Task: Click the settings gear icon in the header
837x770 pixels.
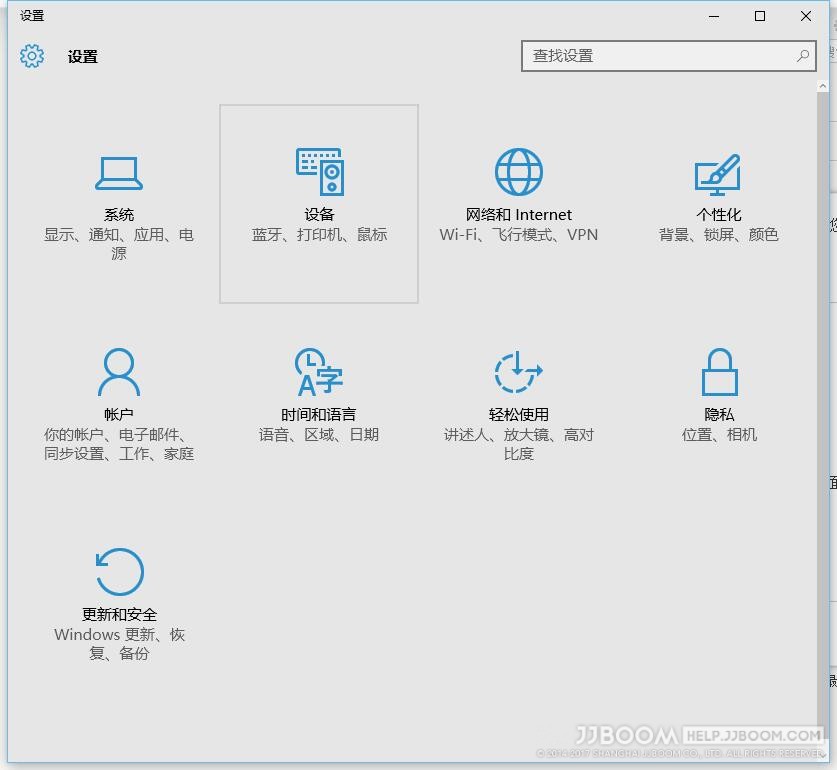Action: coord(32,56)
